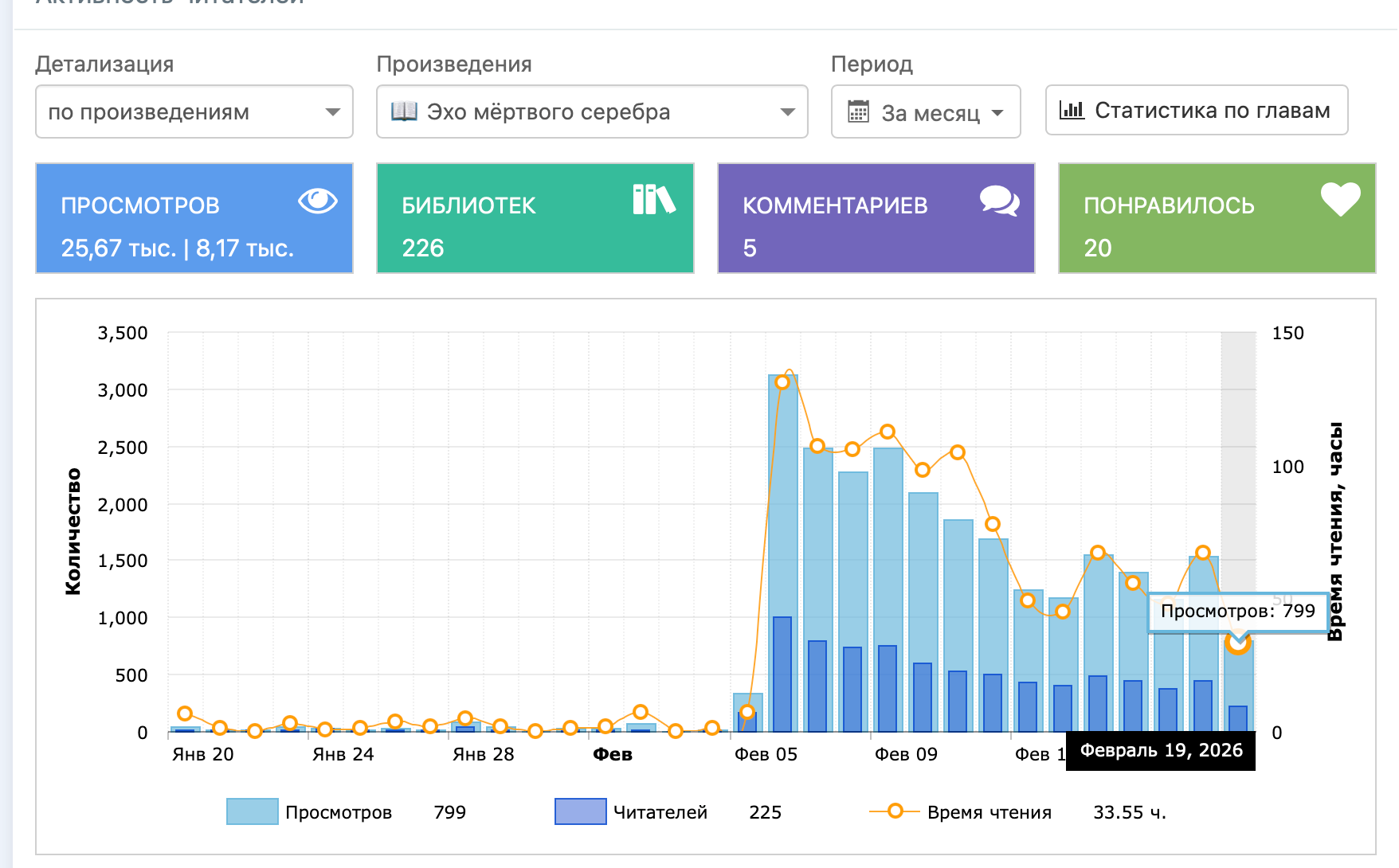1399x868 pixels.
Task: Click the open book icon in Произведения field
Action: [x=404, y=111]
